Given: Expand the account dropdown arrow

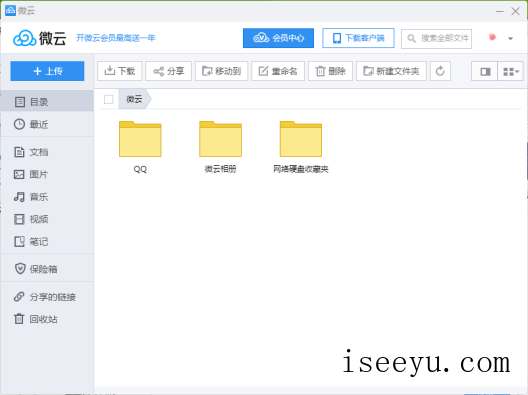Looking at the screenshot, I should [510, 38].
